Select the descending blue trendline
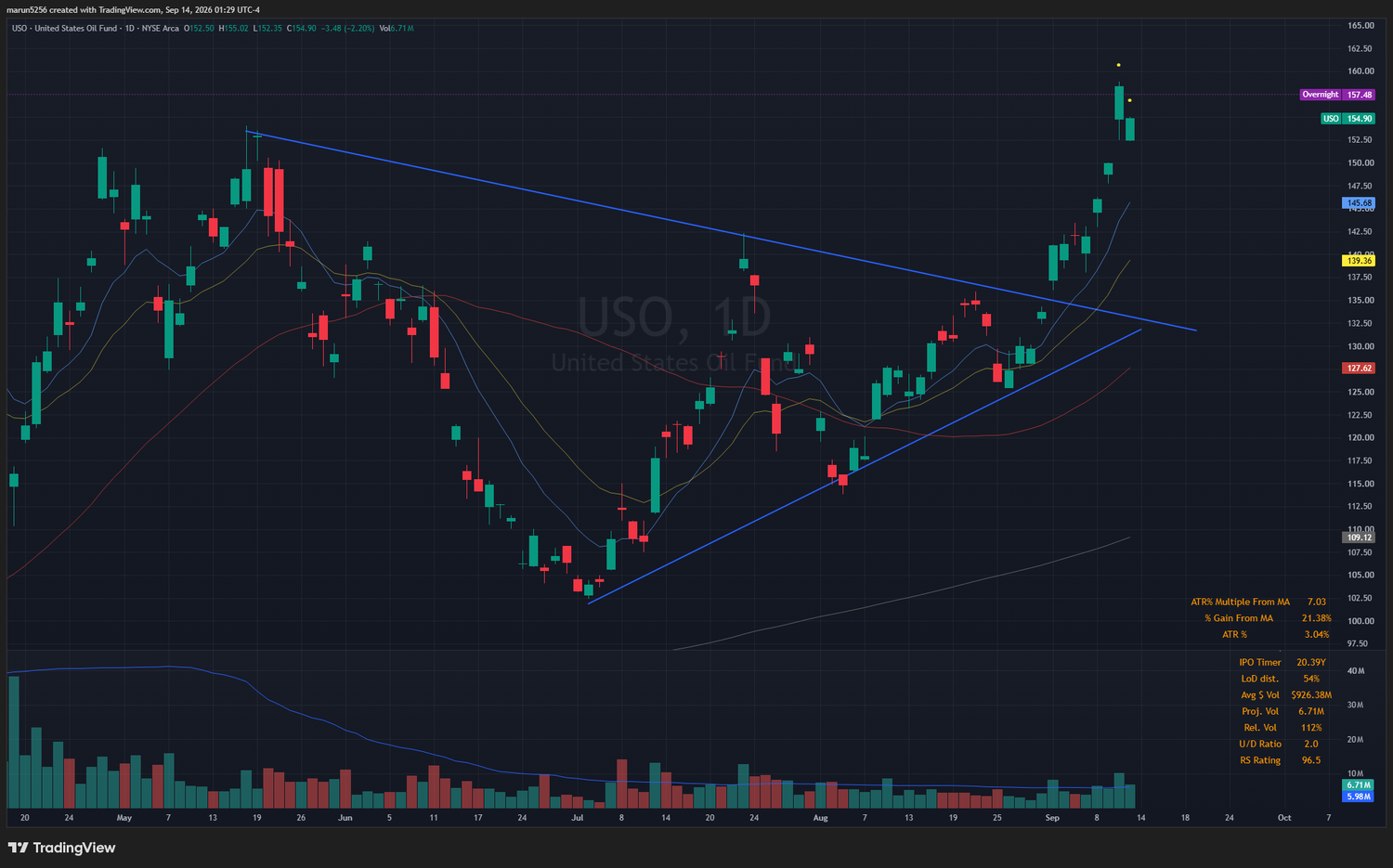This screenshot has width=1393, height=868. click(x=721, y=231)
